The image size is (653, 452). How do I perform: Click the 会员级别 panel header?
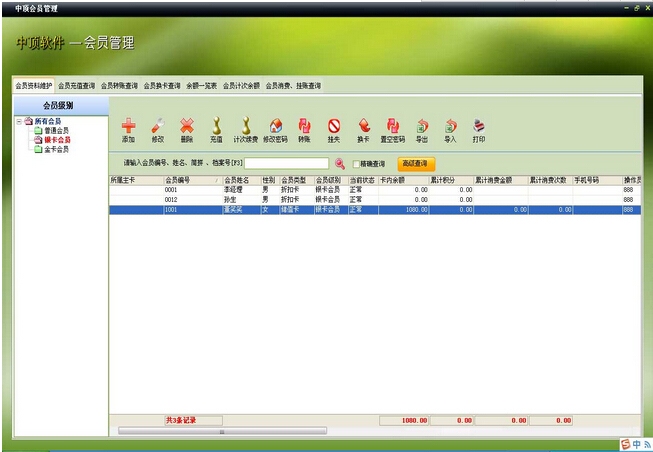pos(61,106)
